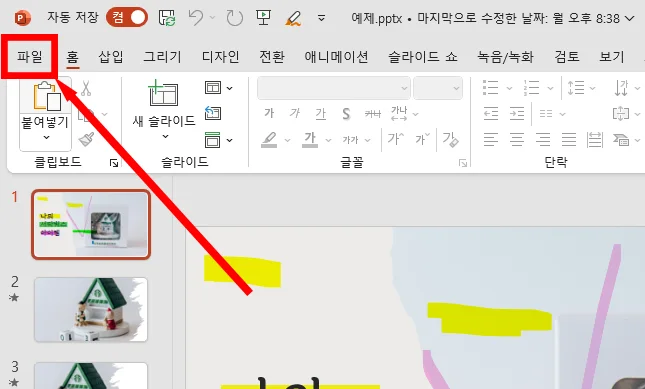The height and width of the screenshot is (389, 645).
Task: Switch to the 보기 tab
Action: click(x=612, y=56)
